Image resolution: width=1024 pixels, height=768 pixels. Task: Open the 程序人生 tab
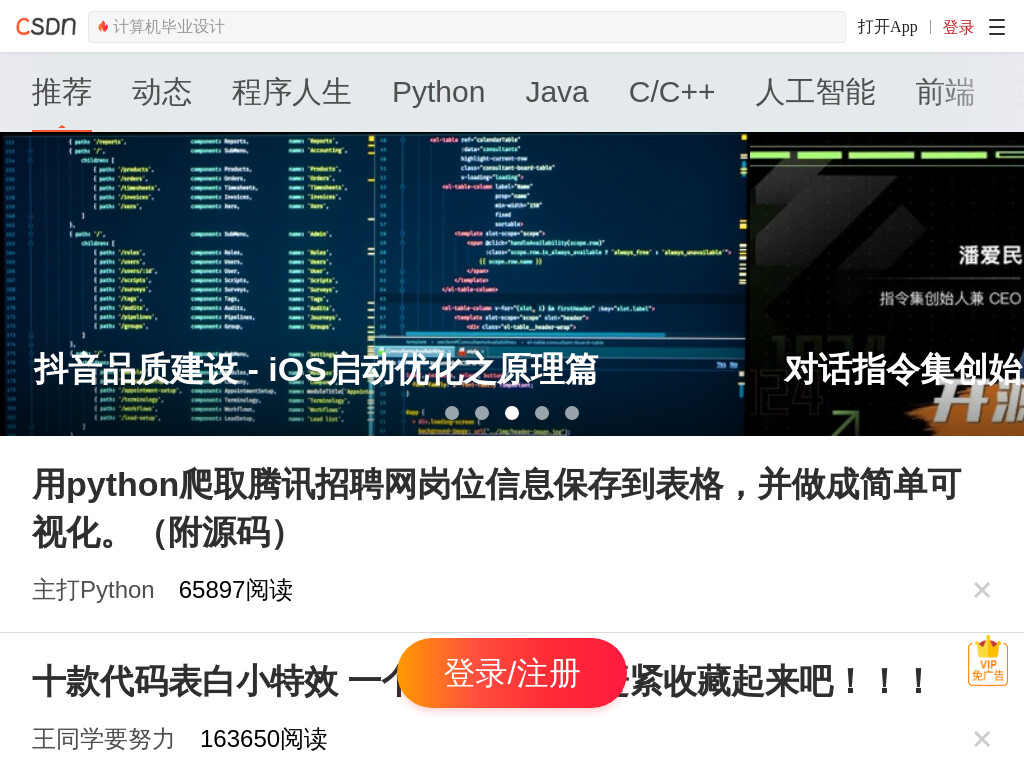(x=291, y=92)
